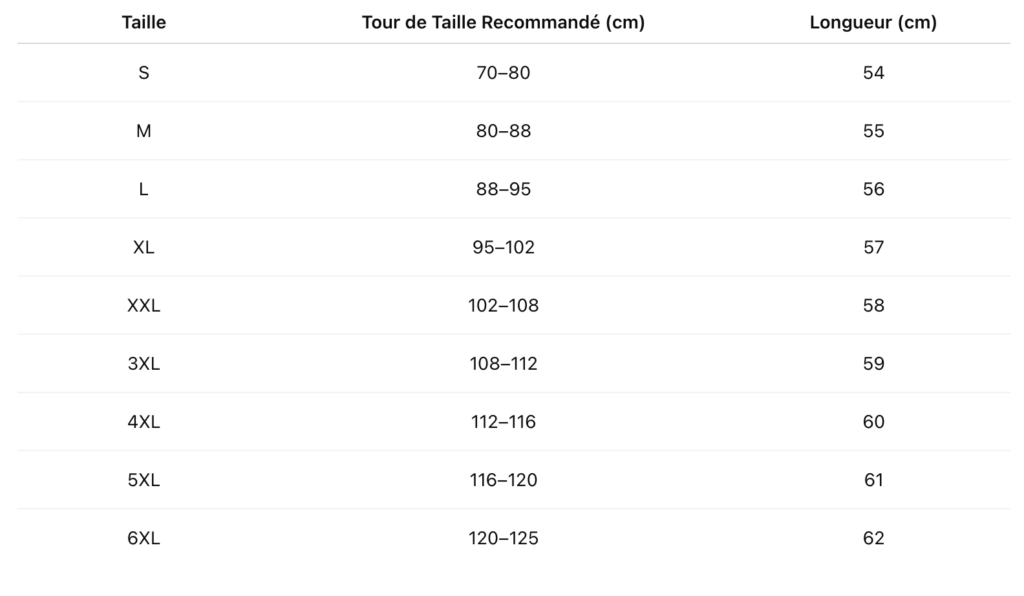Select the 3XL size cell

pyautogui.click(x=144, y=364)
